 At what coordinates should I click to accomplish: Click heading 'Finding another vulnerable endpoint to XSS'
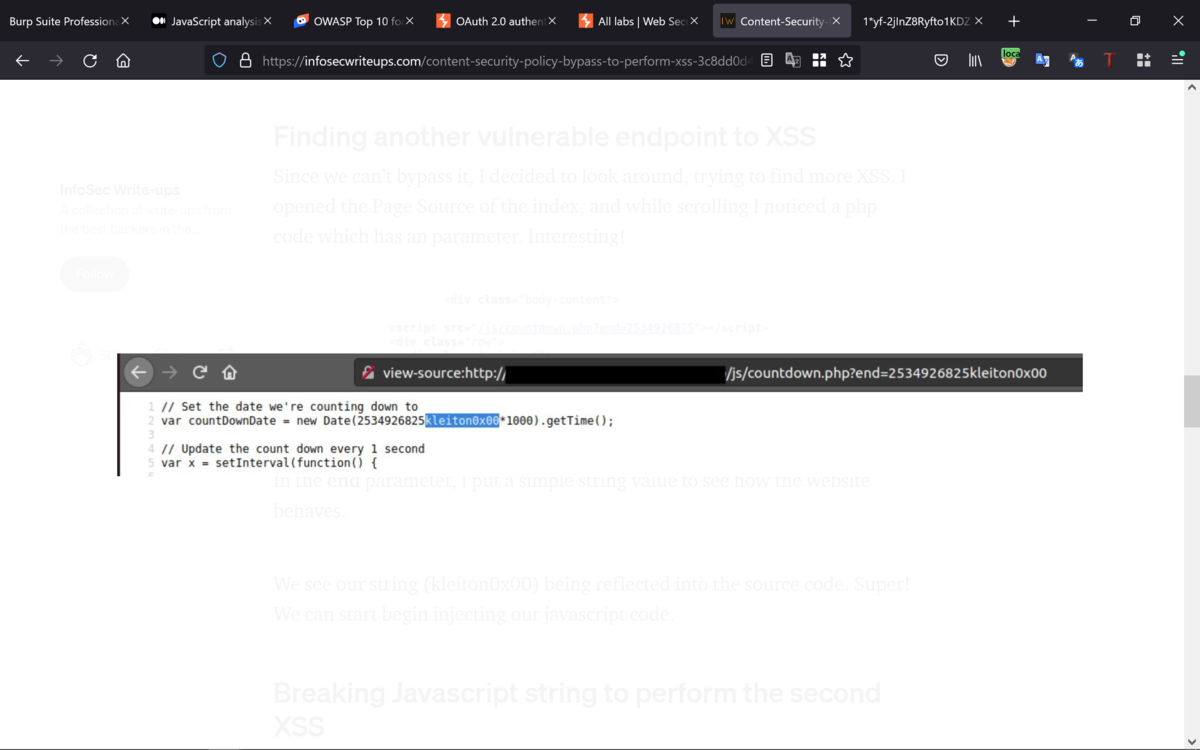[x=544, y=137]
